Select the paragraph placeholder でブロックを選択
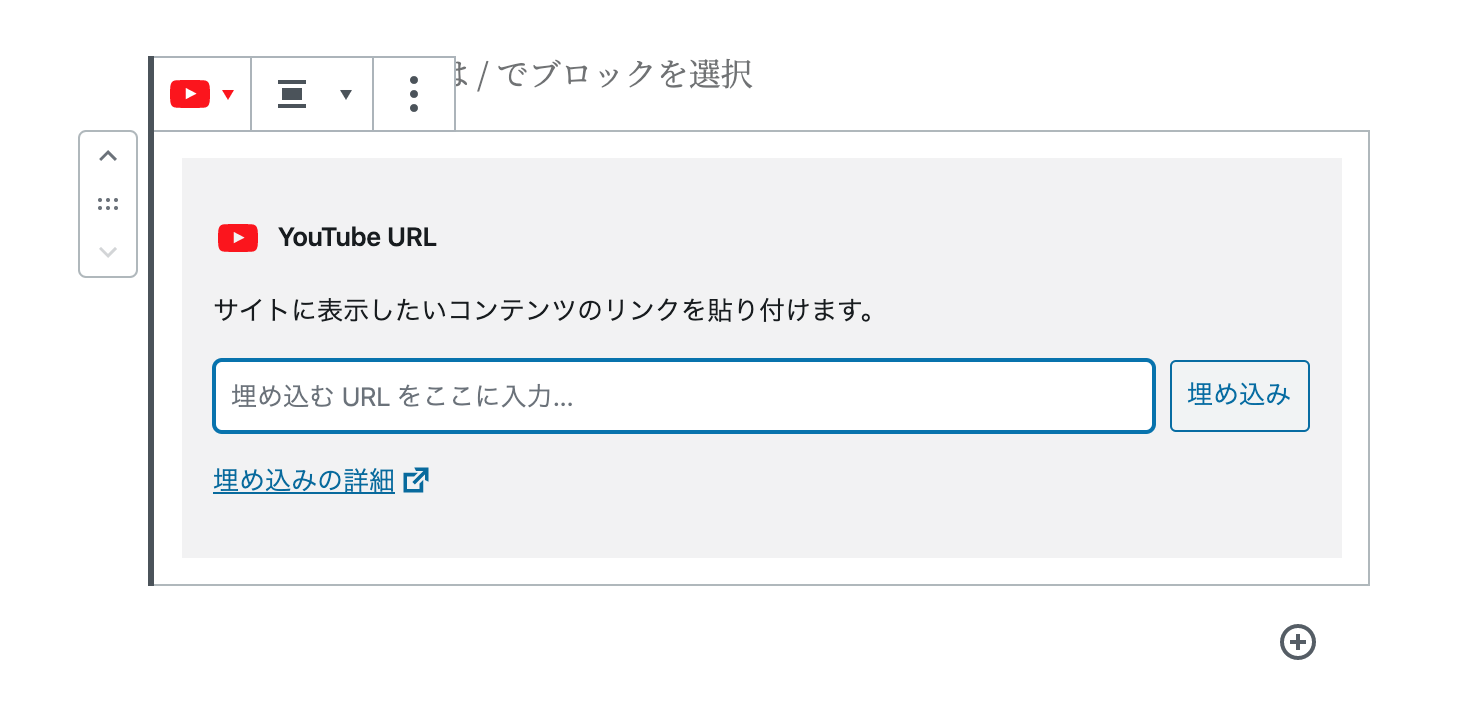Screen dimensions: 1482x710 tap(624, 75)
